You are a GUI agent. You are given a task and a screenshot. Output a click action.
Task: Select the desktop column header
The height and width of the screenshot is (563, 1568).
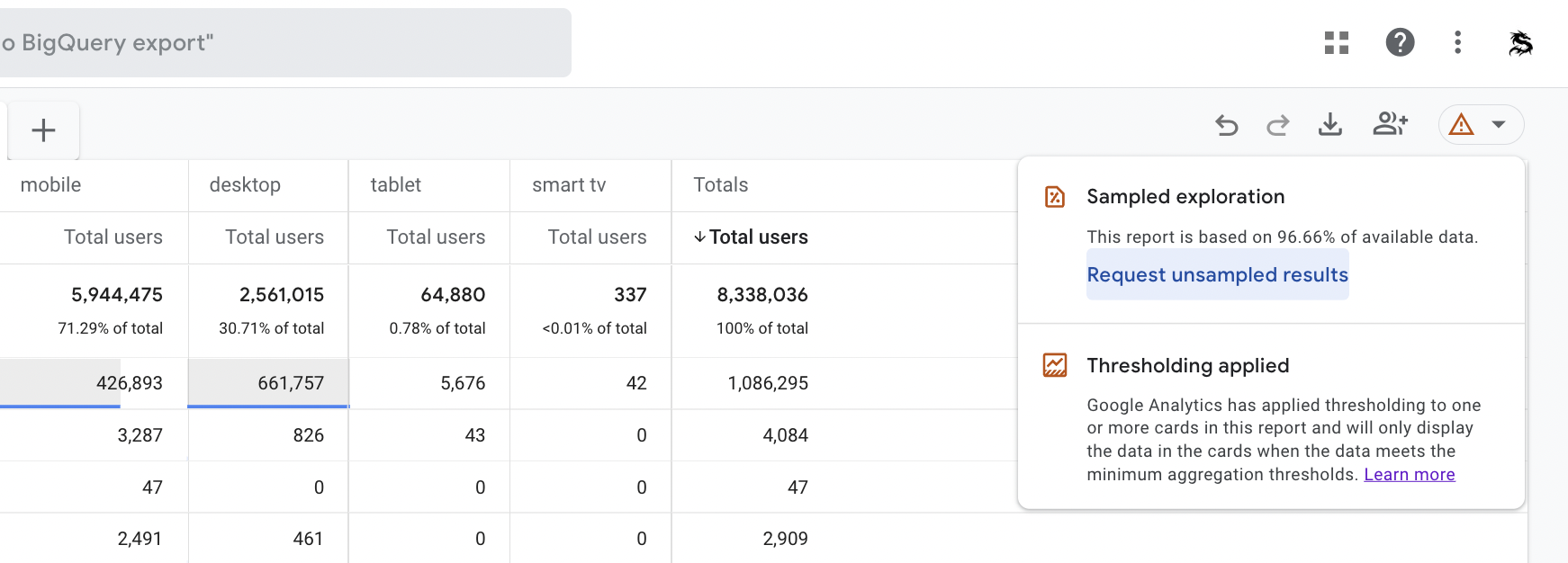click(245, 185)
